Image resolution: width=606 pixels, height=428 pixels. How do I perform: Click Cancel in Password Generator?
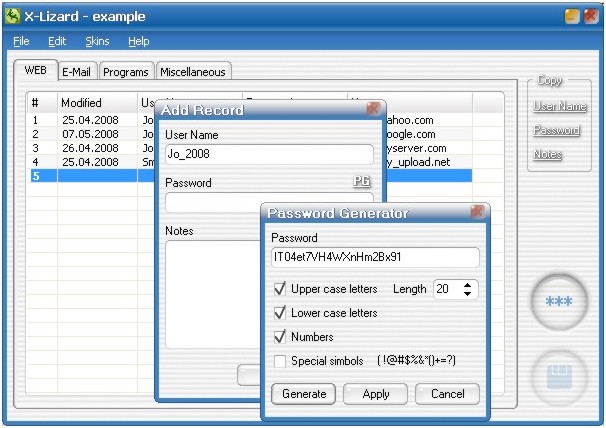(448, 394)
